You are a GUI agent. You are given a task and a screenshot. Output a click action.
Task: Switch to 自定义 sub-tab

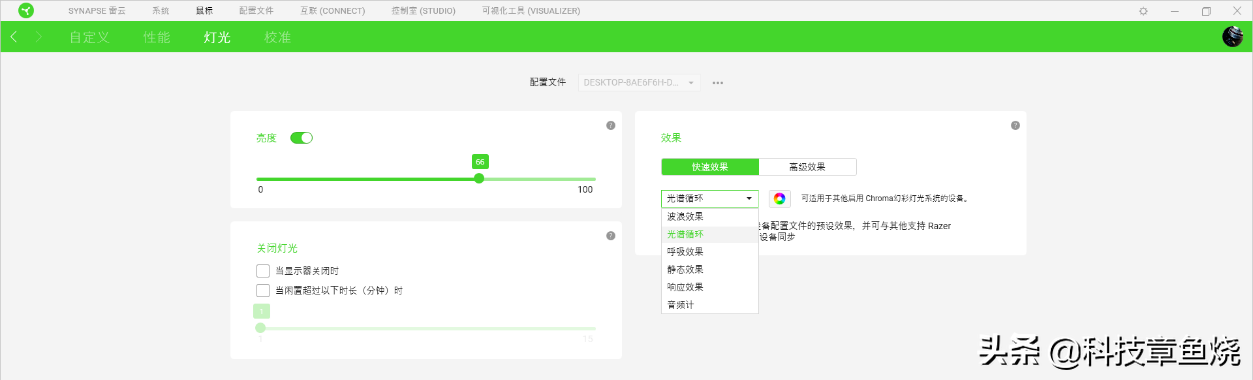pos(90,37)
